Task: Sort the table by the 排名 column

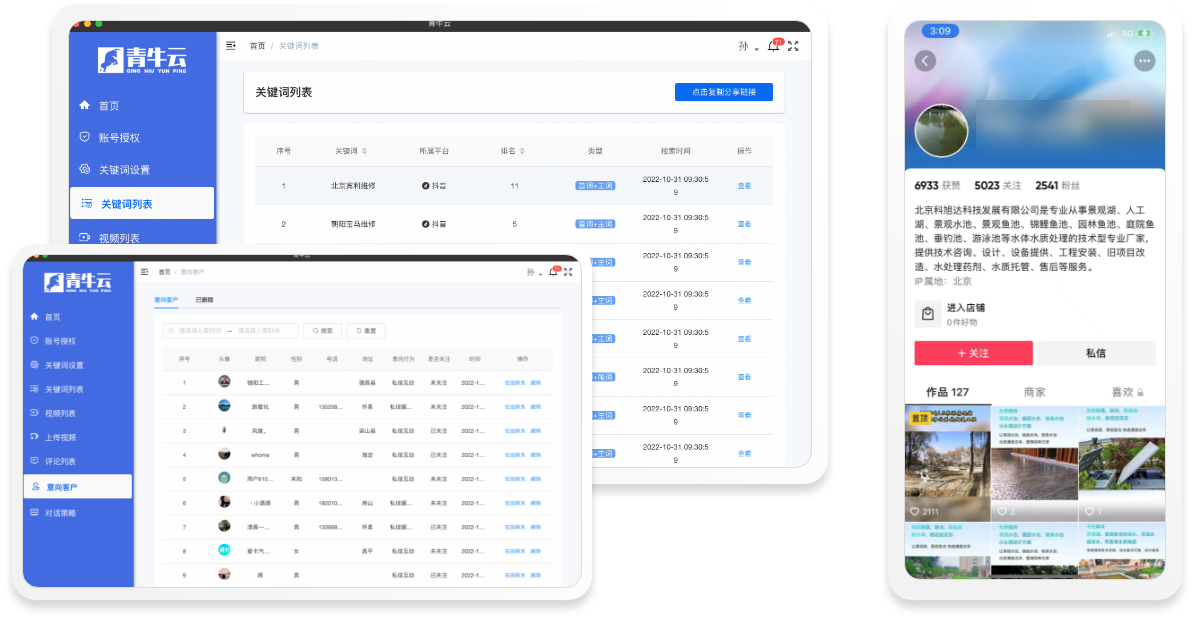Action: [513, 151]
